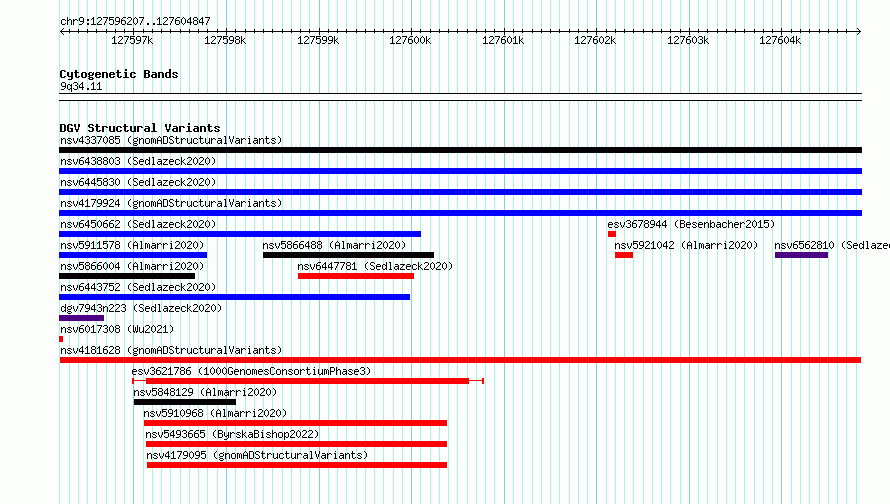Select the red esv3621786 variant bar

307,381
